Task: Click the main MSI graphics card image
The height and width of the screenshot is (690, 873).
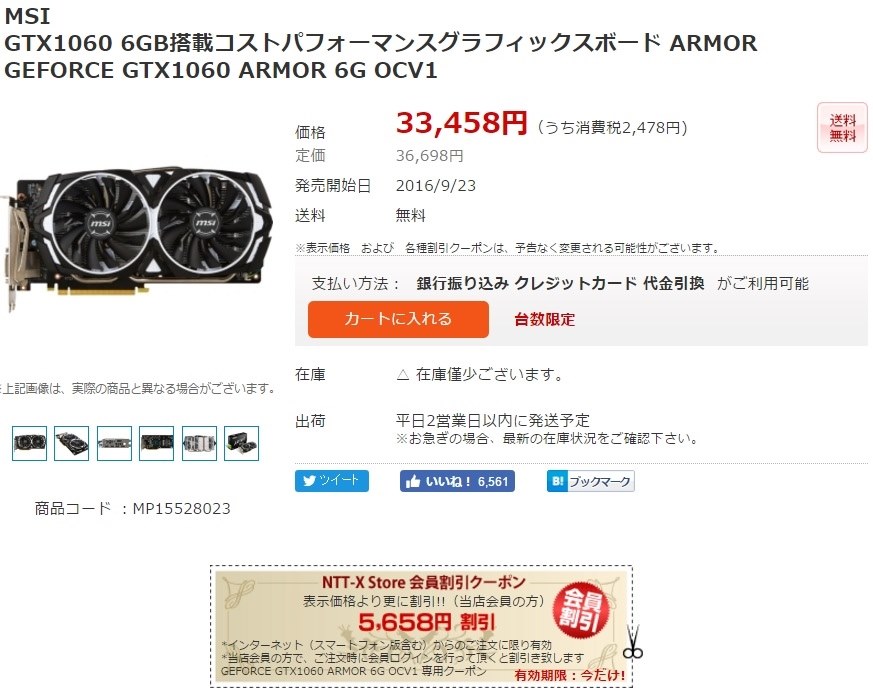Action: click(x=137, y=237)
